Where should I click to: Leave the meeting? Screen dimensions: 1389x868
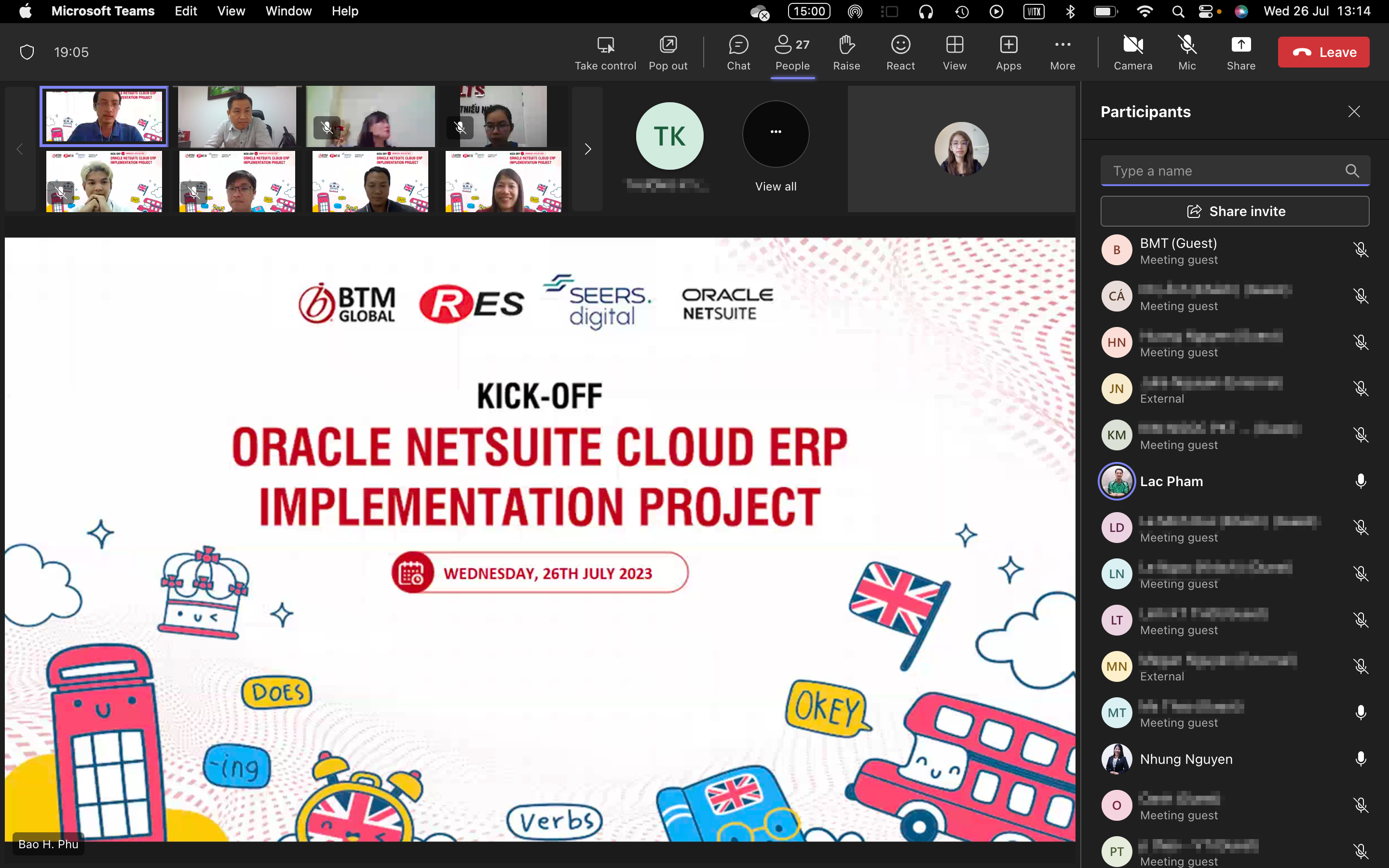1323,52
